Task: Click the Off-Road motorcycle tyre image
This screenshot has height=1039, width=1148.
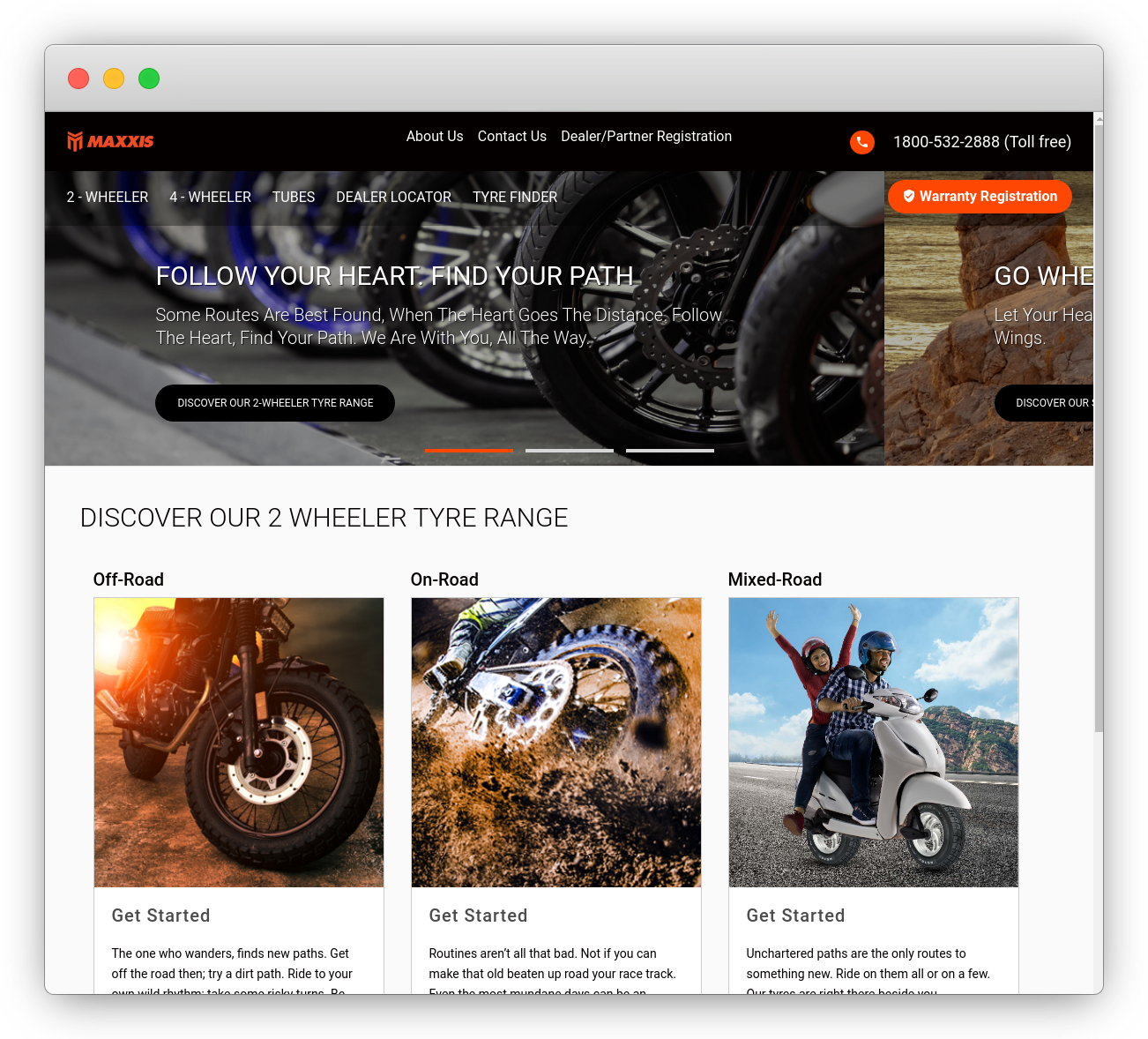Action: pyautogui.click(x=239, y=742)
